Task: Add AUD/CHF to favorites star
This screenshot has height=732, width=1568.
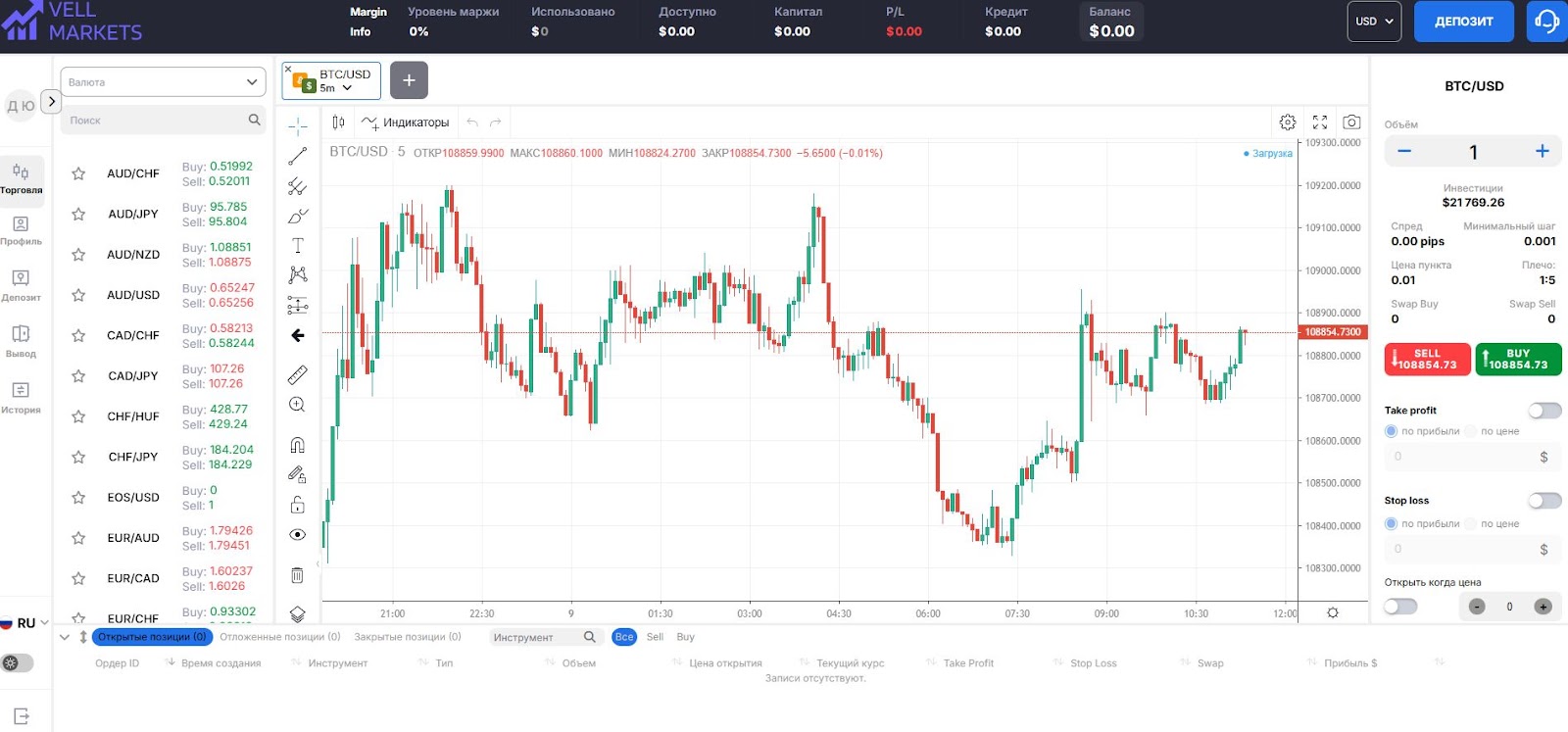Action: tap(78, 173)
